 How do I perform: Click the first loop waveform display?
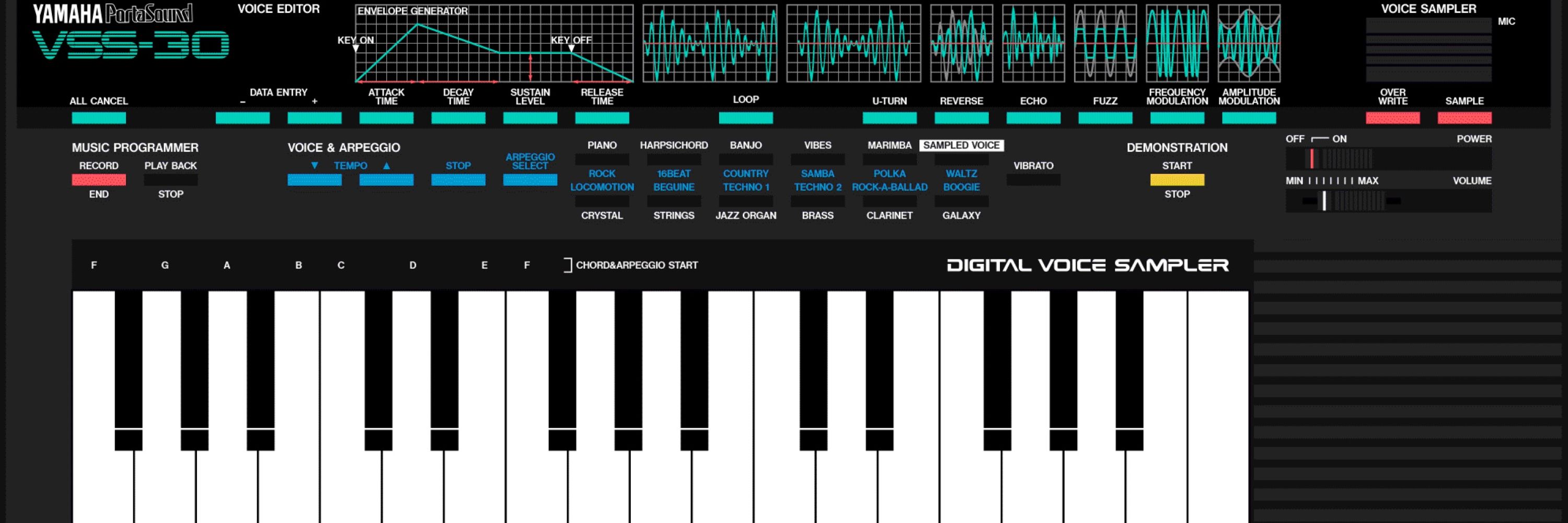(x=710, y=43)
